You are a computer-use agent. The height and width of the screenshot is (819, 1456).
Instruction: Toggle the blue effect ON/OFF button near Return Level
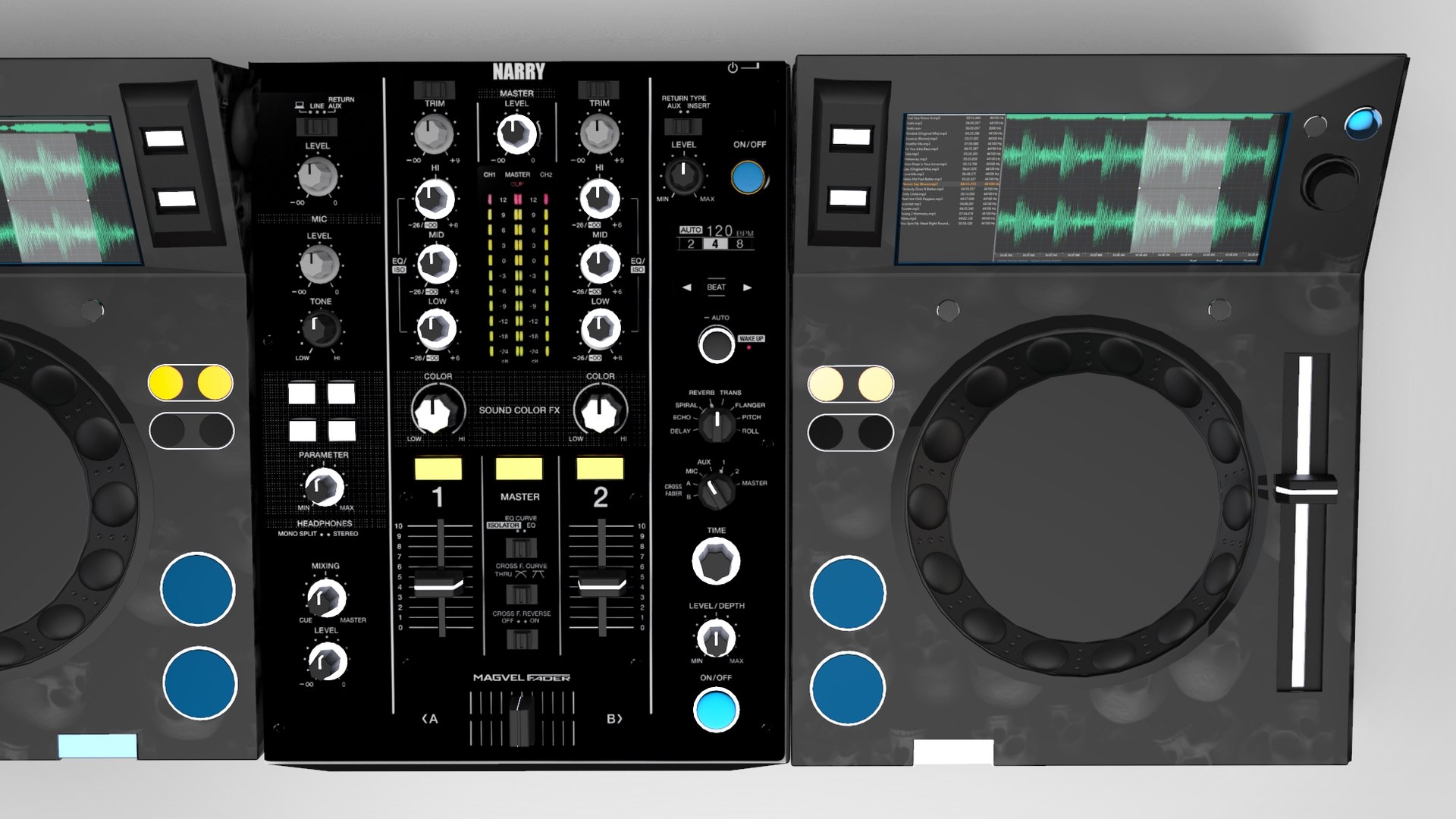pyautogui.click(x=748, y=177)
